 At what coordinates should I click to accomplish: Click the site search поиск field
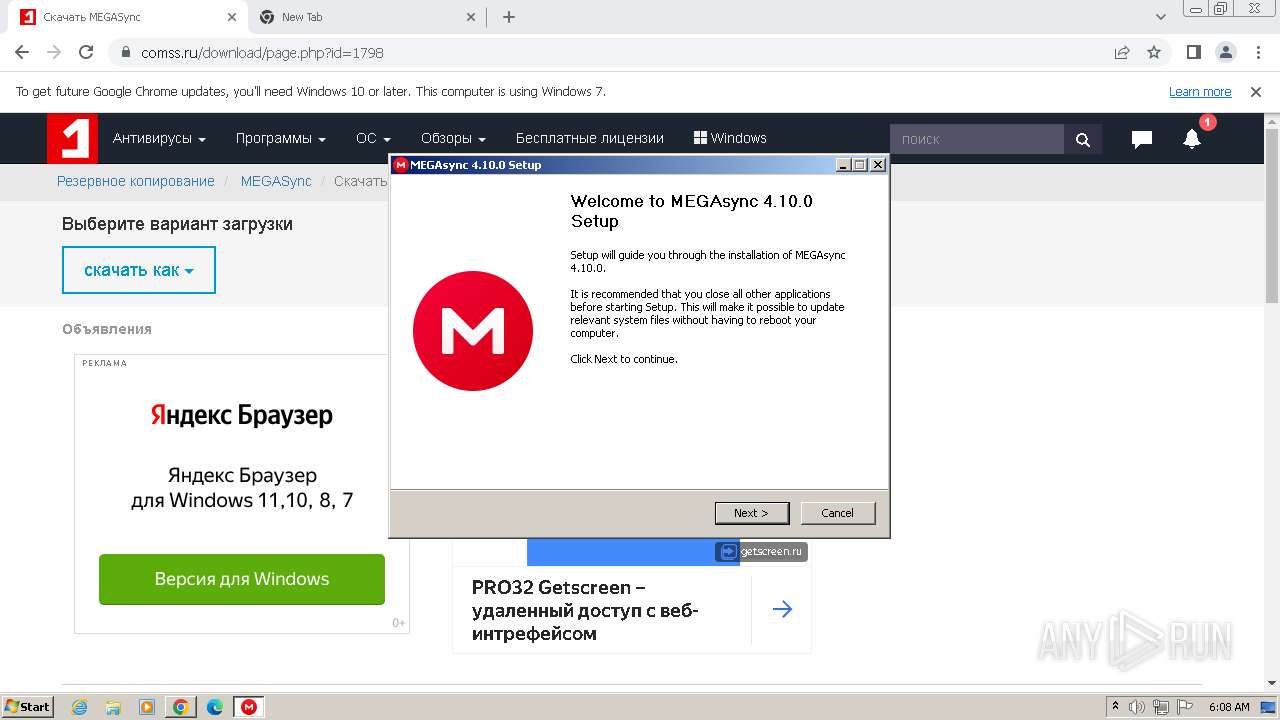pos(977,139)
